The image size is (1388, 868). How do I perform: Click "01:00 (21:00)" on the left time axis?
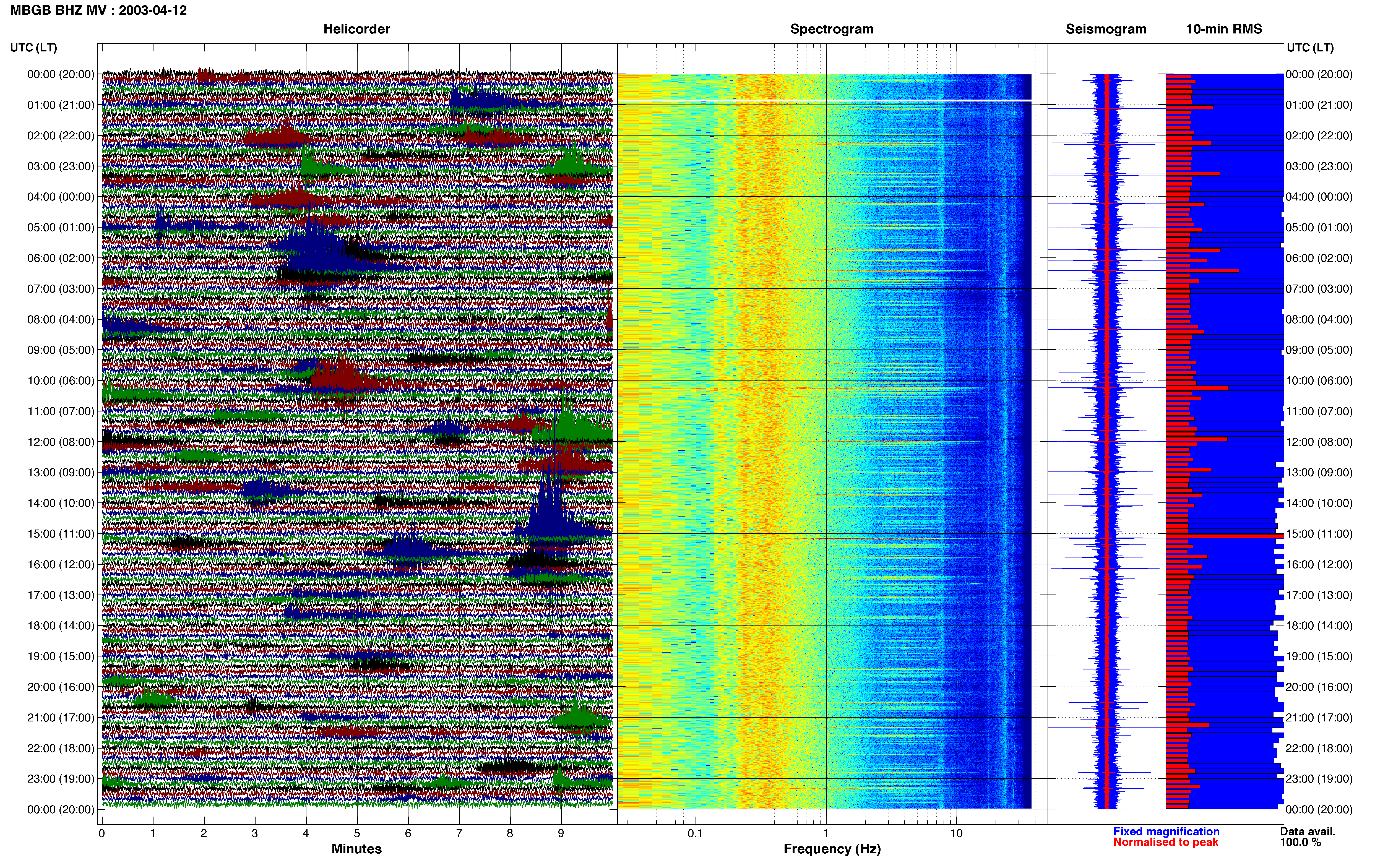61,105
